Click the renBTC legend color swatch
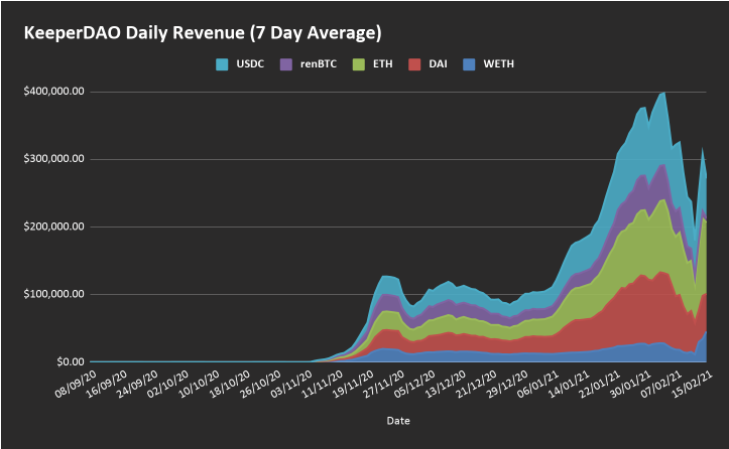The height and width of the screenshot is (449, 729). [x=286, y=64]
